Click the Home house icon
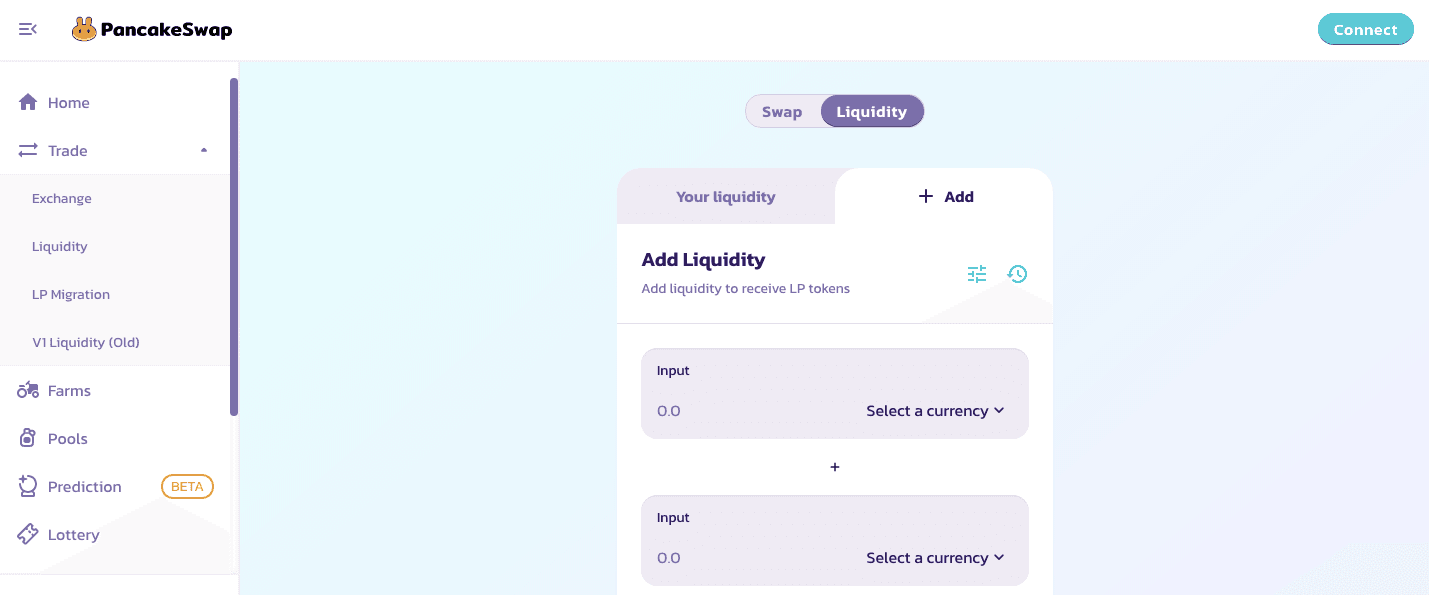Viewport: 1429px width, 595px height. pos(28,103)
